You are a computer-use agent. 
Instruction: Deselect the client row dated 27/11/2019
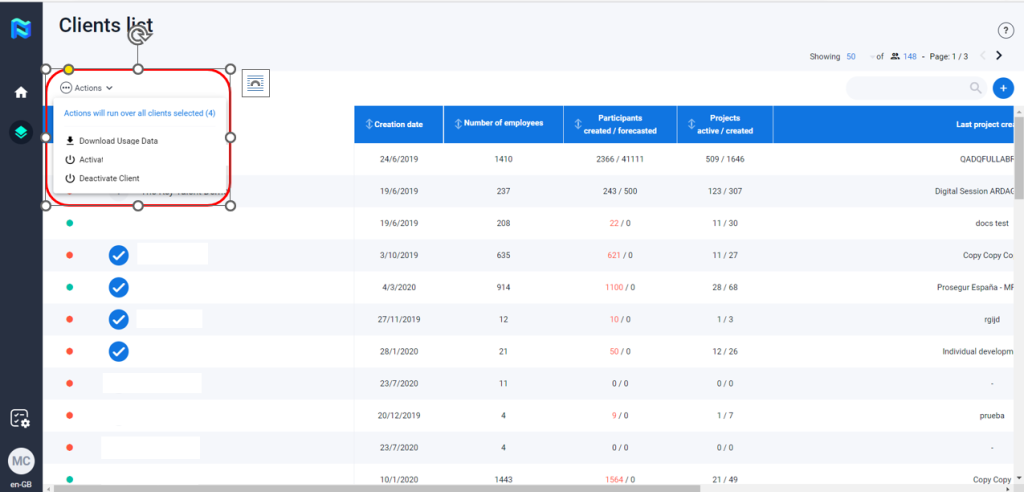click(x=118, y=319)
